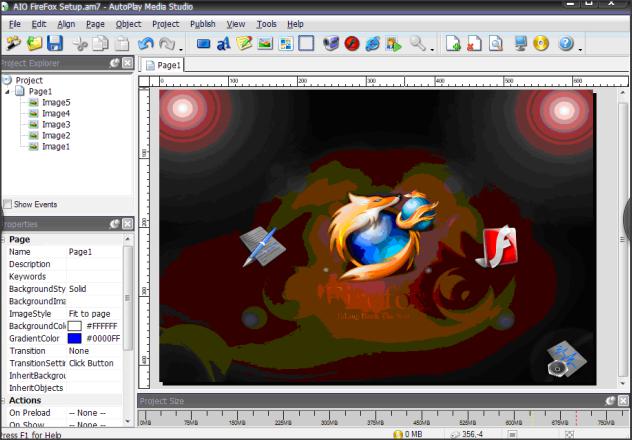Close the Properties pane
This screenshot has width=632, height=440.
[127, 224]
